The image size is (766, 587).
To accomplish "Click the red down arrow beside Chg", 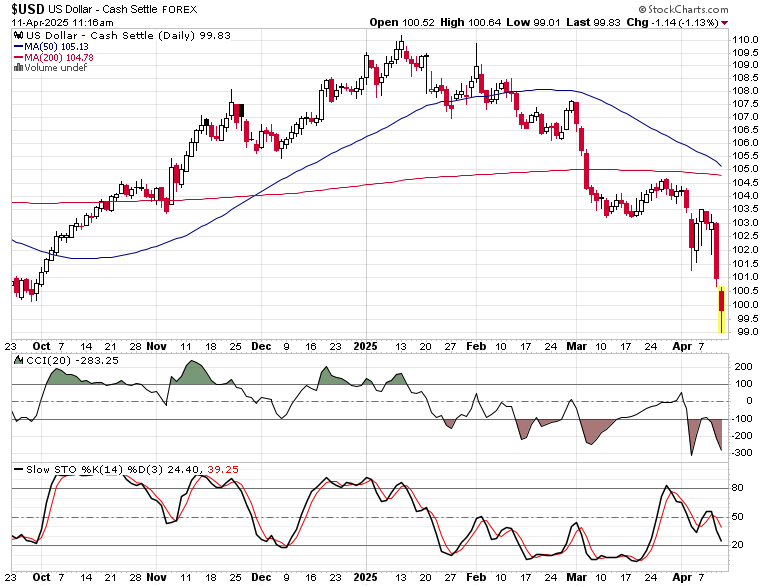I will (x=752, y=21).
